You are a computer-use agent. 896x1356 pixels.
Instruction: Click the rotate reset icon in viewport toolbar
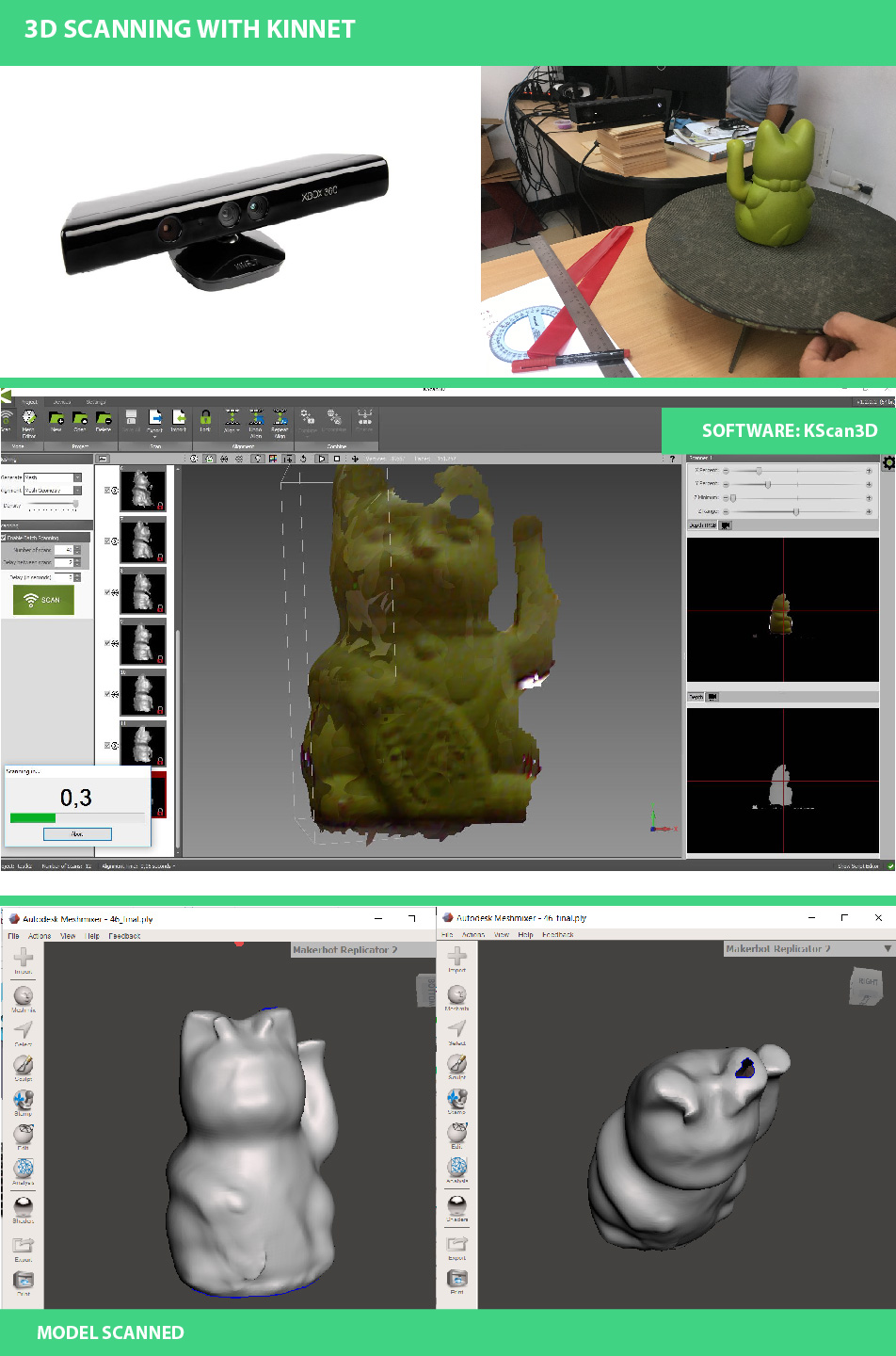[x=303, y=459]
